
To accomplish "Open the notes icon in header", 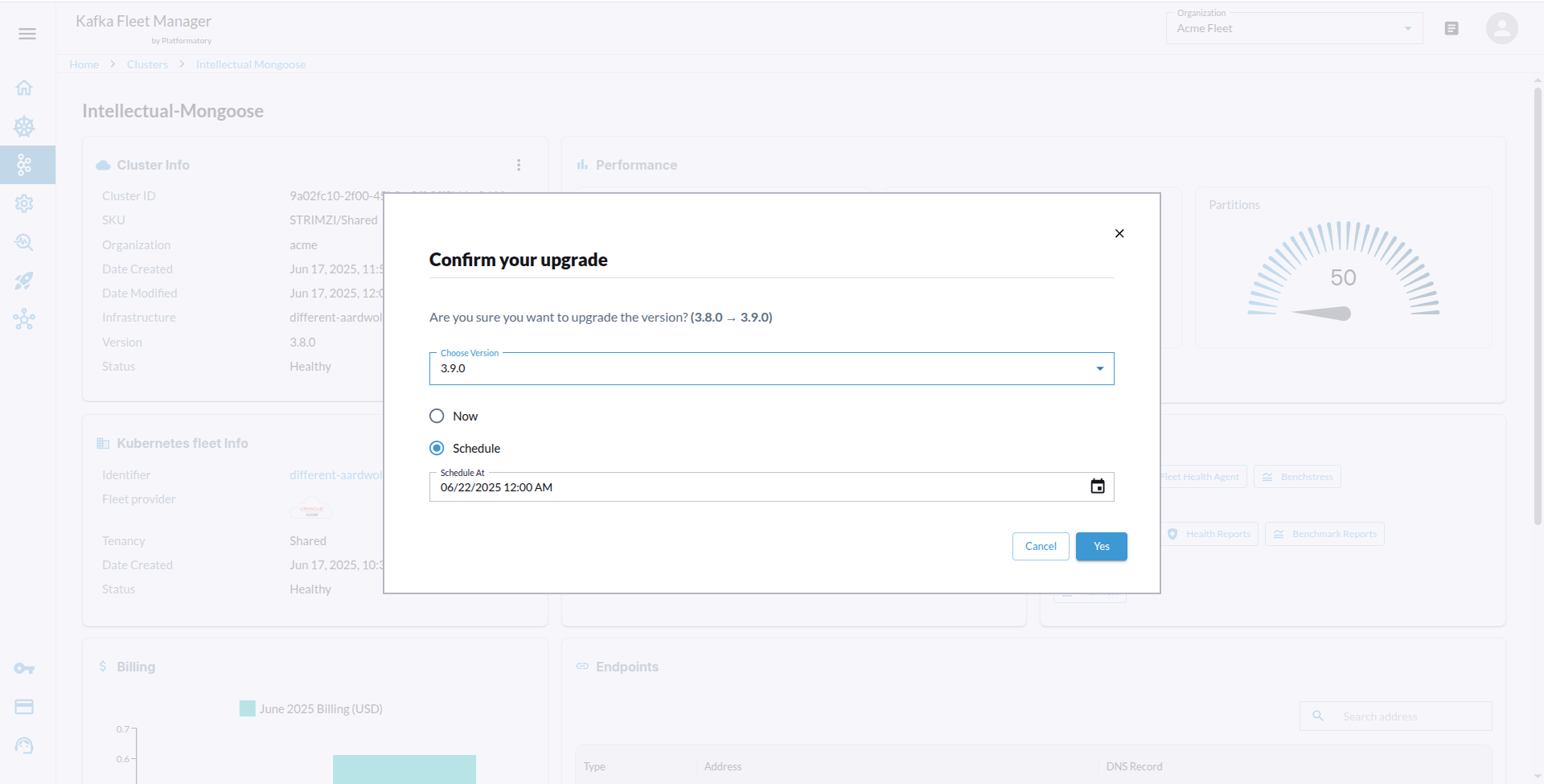I will point(1452,28).
